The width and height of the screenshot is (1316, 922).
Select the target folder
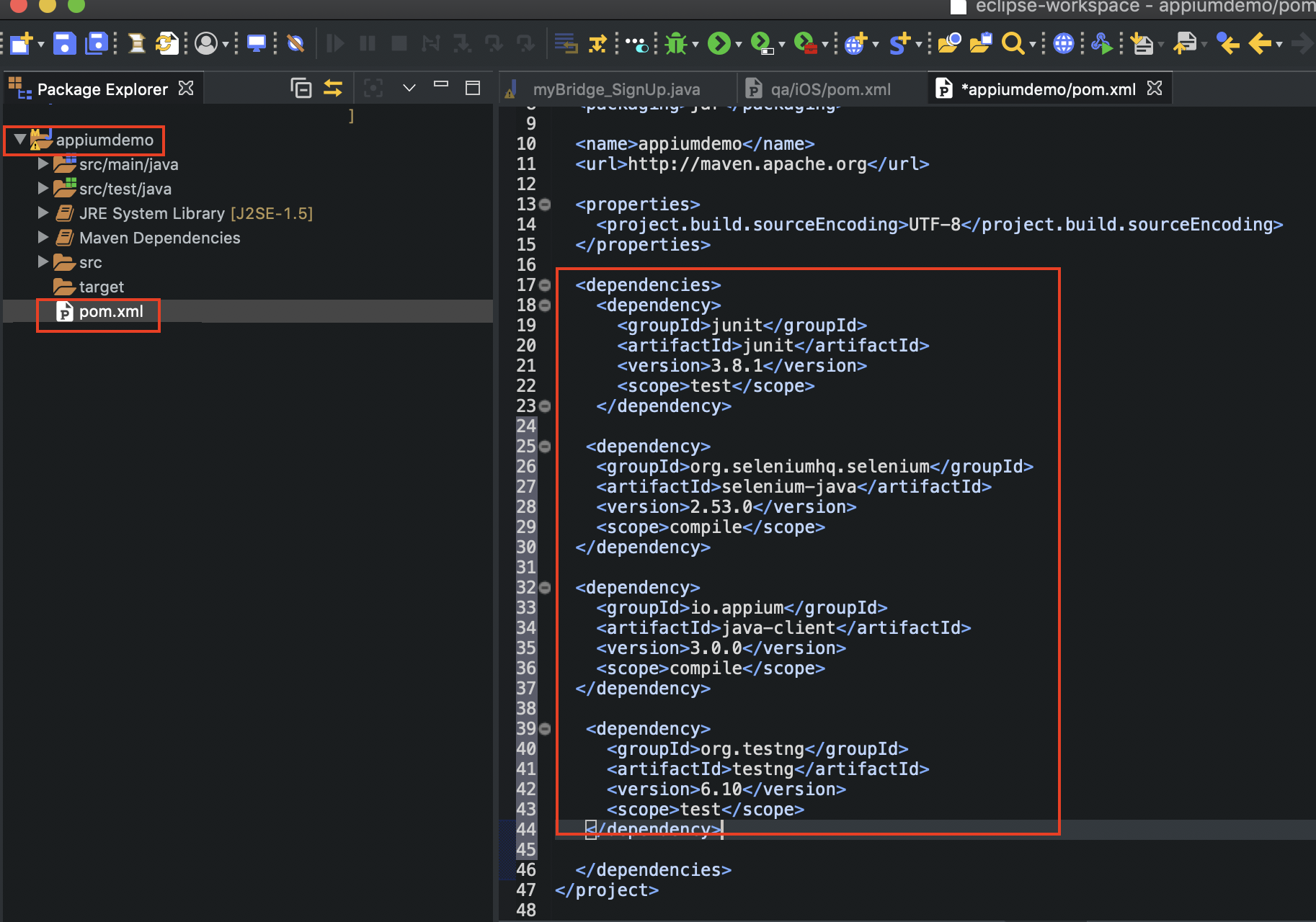pos(101,287)
